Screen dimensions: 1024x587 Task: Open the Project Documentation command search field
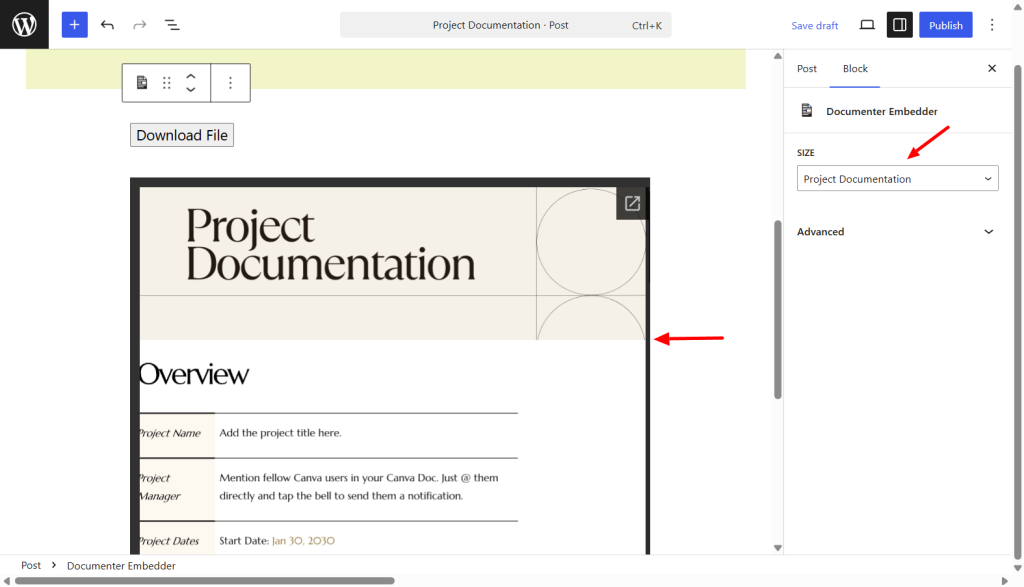[505, 24]
